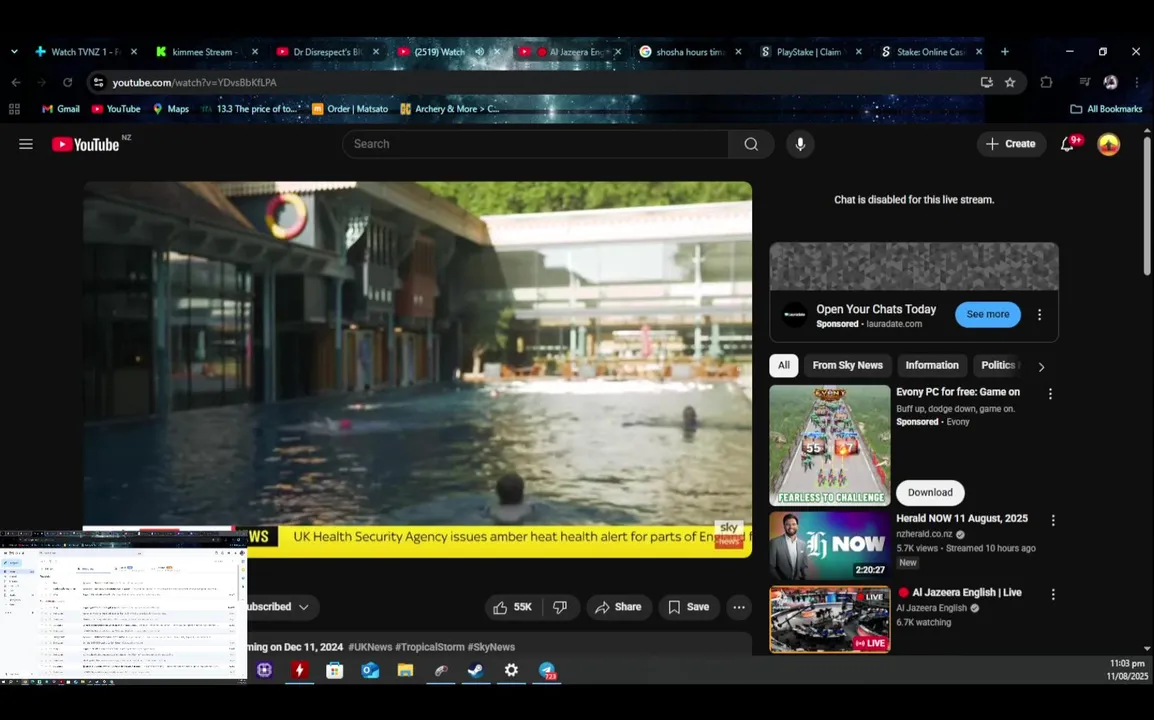The width and height of the screenshot is (1154, 720).
Task: Select the All filter chip
Action: click(784, 366)
